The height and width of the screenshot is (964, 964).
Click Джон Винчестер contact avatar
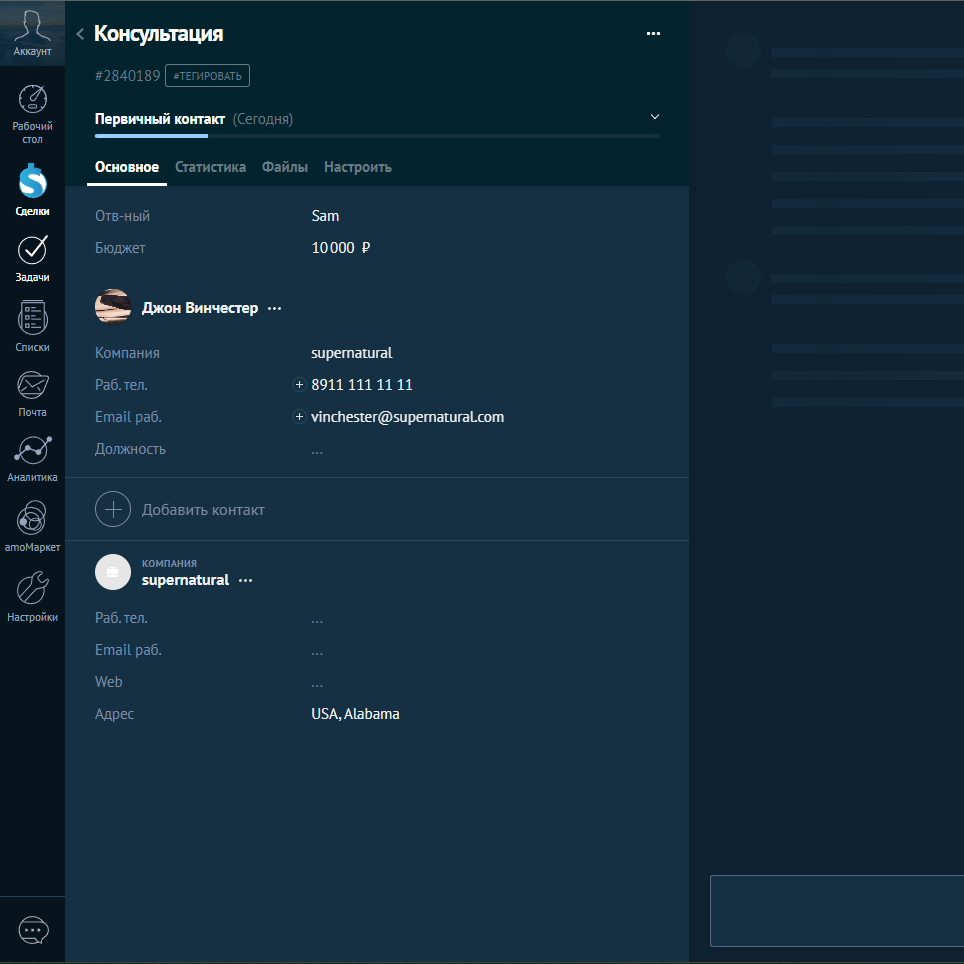113,306
